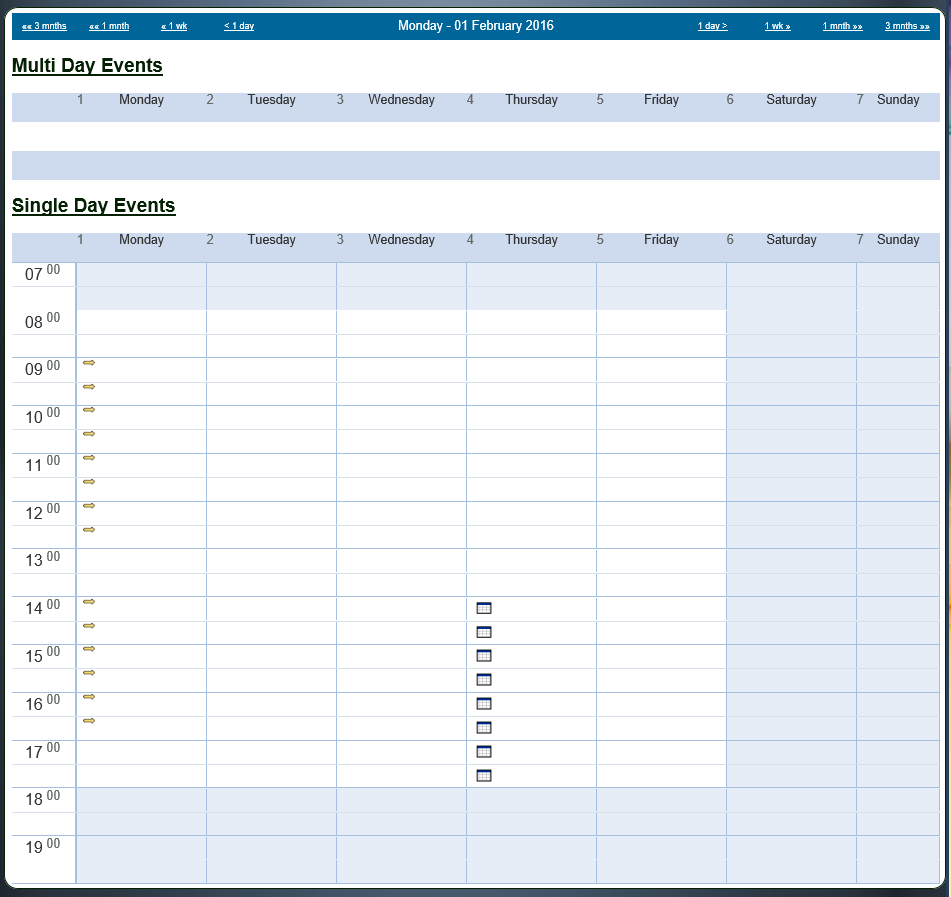Select Friday 19:00 time slot
Screen dimensions: 951x897
point(661,848)
